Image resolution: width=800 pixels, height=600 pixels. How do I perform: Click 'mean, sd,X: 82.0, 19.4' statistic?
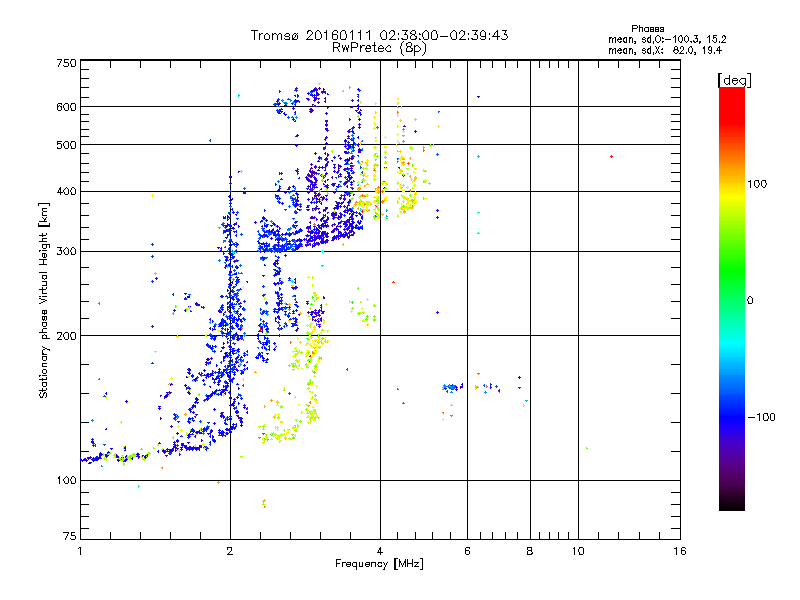(665, 51)
